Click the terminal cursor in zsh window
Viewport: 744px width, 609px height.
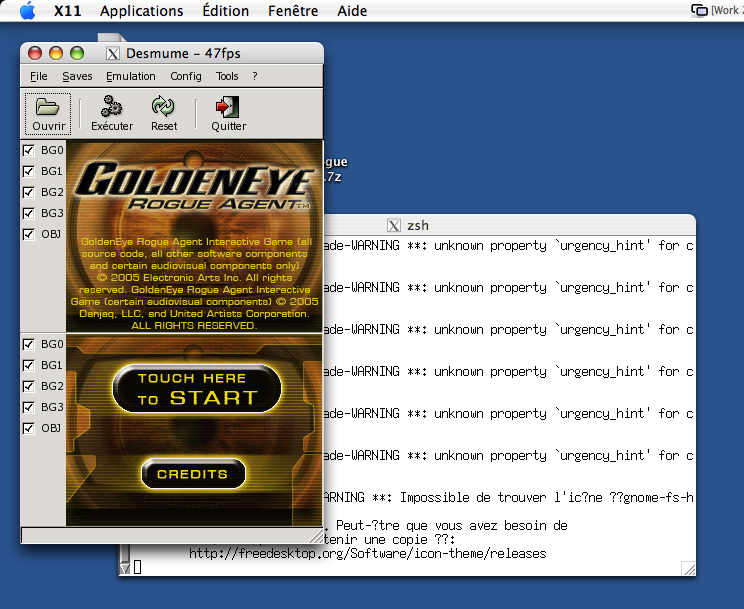pos(137,567)
